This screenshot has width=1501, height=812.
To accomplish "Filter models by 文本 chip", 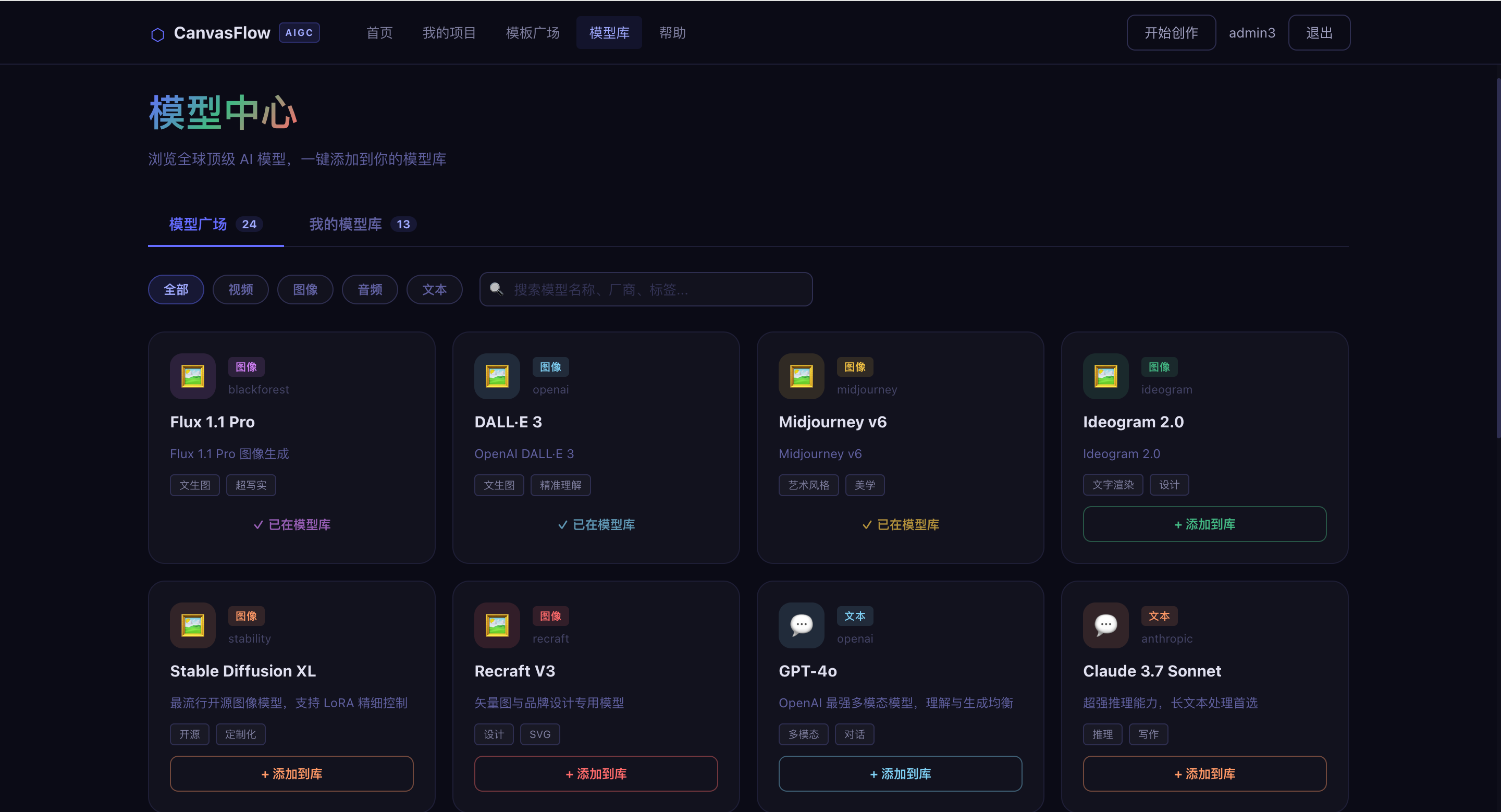I will click(x=435, y=289).
